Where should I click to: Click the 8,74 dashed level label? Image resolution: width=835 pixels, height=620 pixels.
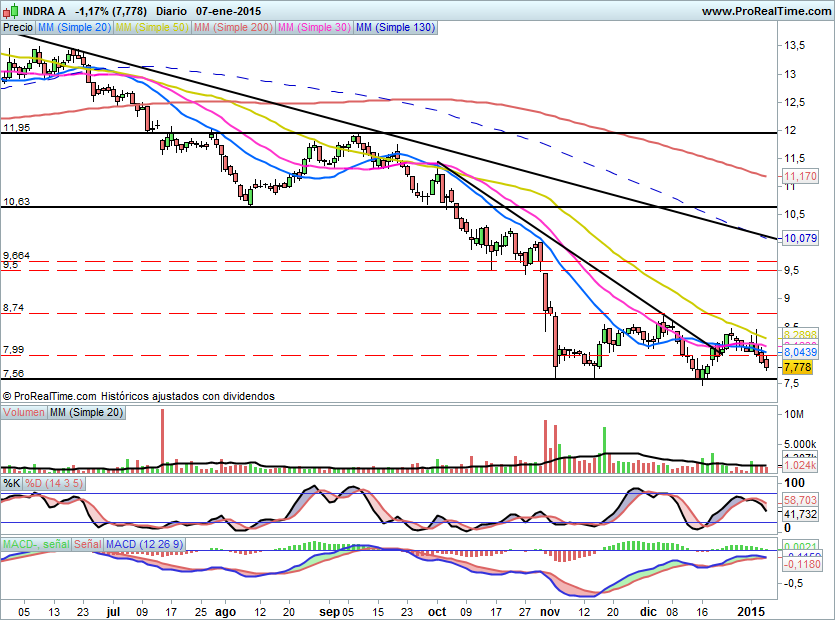pyautogui.click(x=13, y=307)
